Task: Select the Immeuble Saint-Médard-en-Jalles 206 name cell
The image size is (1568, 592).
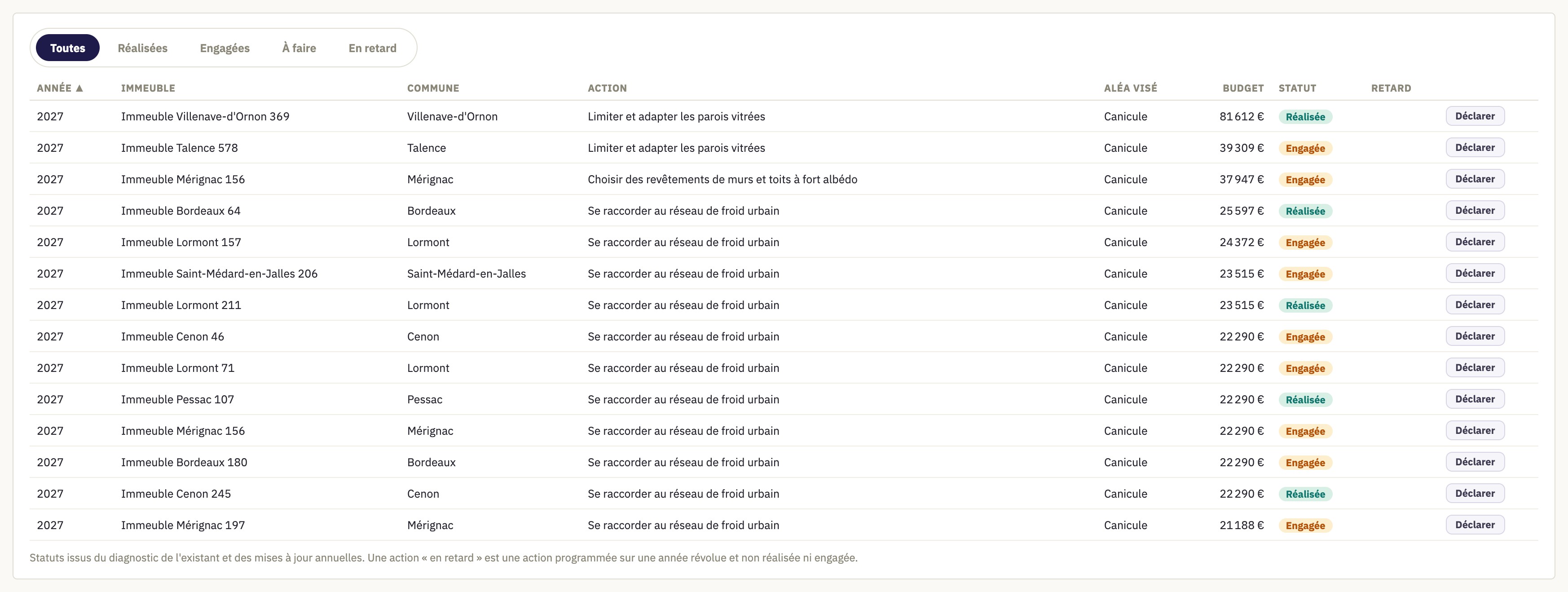Action: pyautogui.click(x=219, y=274)
